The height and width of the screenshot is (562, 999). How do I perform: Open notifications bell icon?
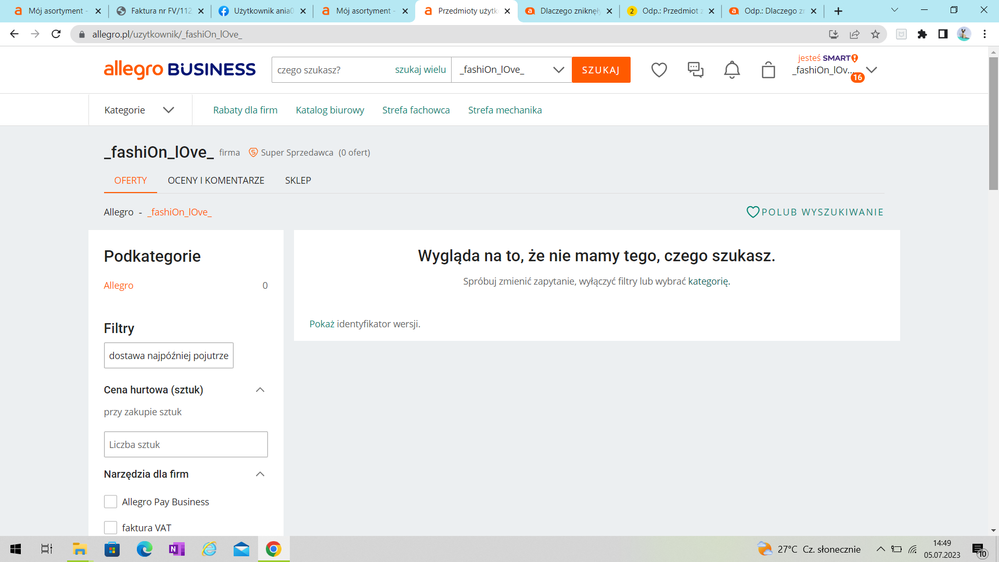tap(732, 70)
